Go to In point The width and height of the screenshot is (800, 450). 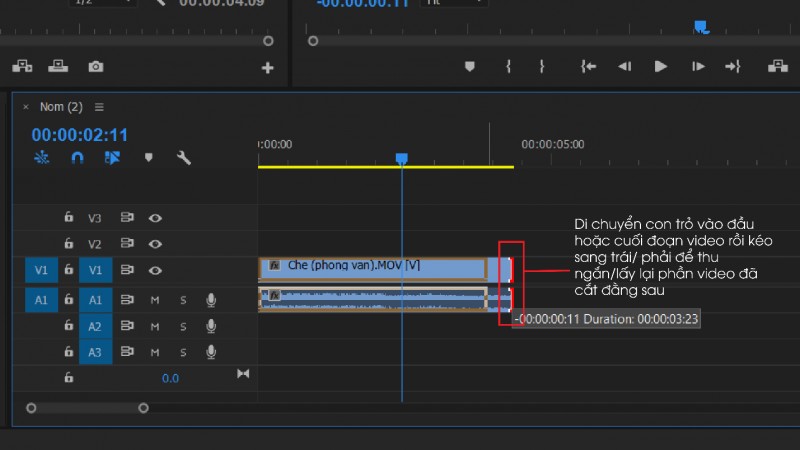588,66
